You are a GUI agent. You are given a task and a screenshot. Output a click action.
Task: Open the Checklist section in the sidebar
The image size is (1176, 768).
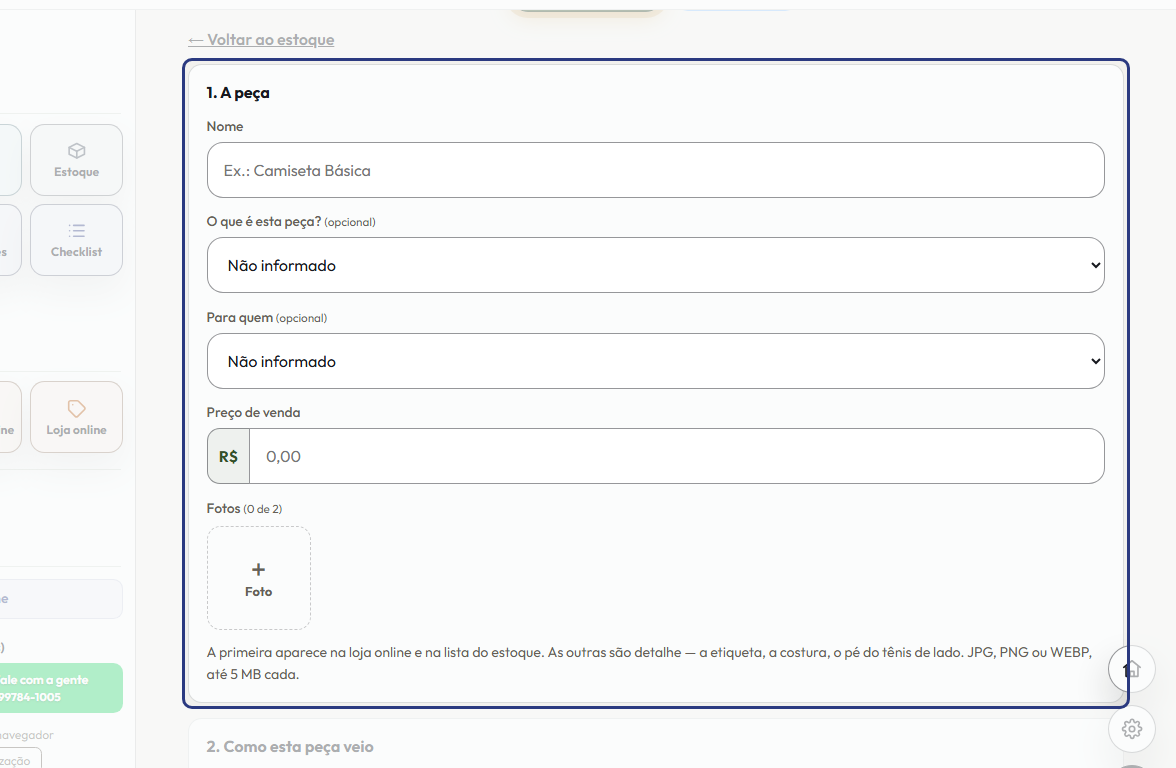click(76, 240)
